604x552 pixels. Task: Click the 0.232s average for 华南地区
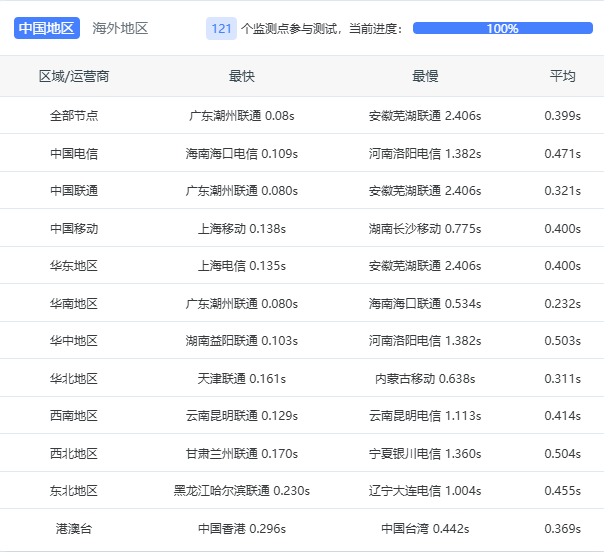coord(562,304)
